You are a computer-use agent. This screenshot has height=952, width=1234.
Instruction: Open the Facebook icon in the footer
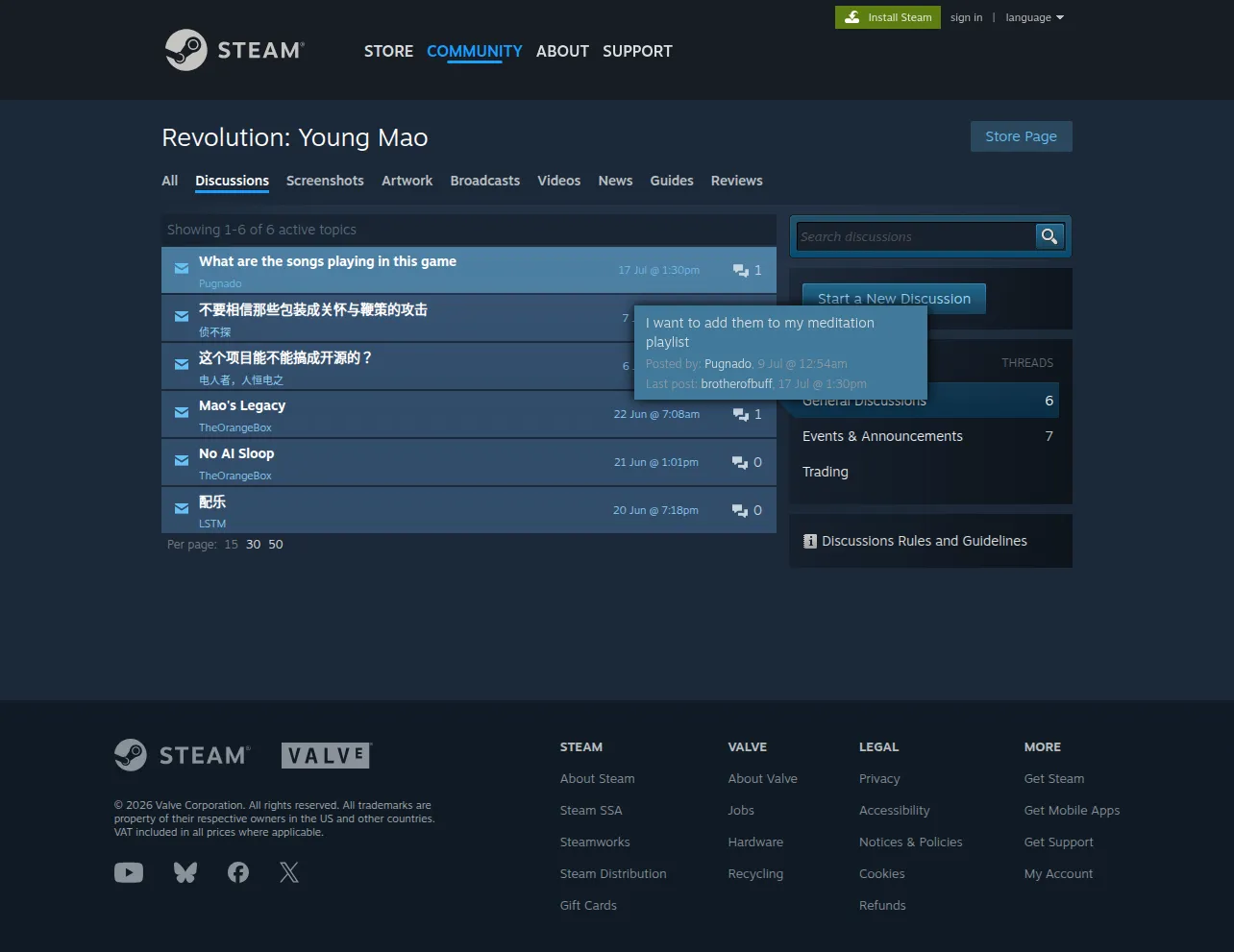click(x=238, y=872)
